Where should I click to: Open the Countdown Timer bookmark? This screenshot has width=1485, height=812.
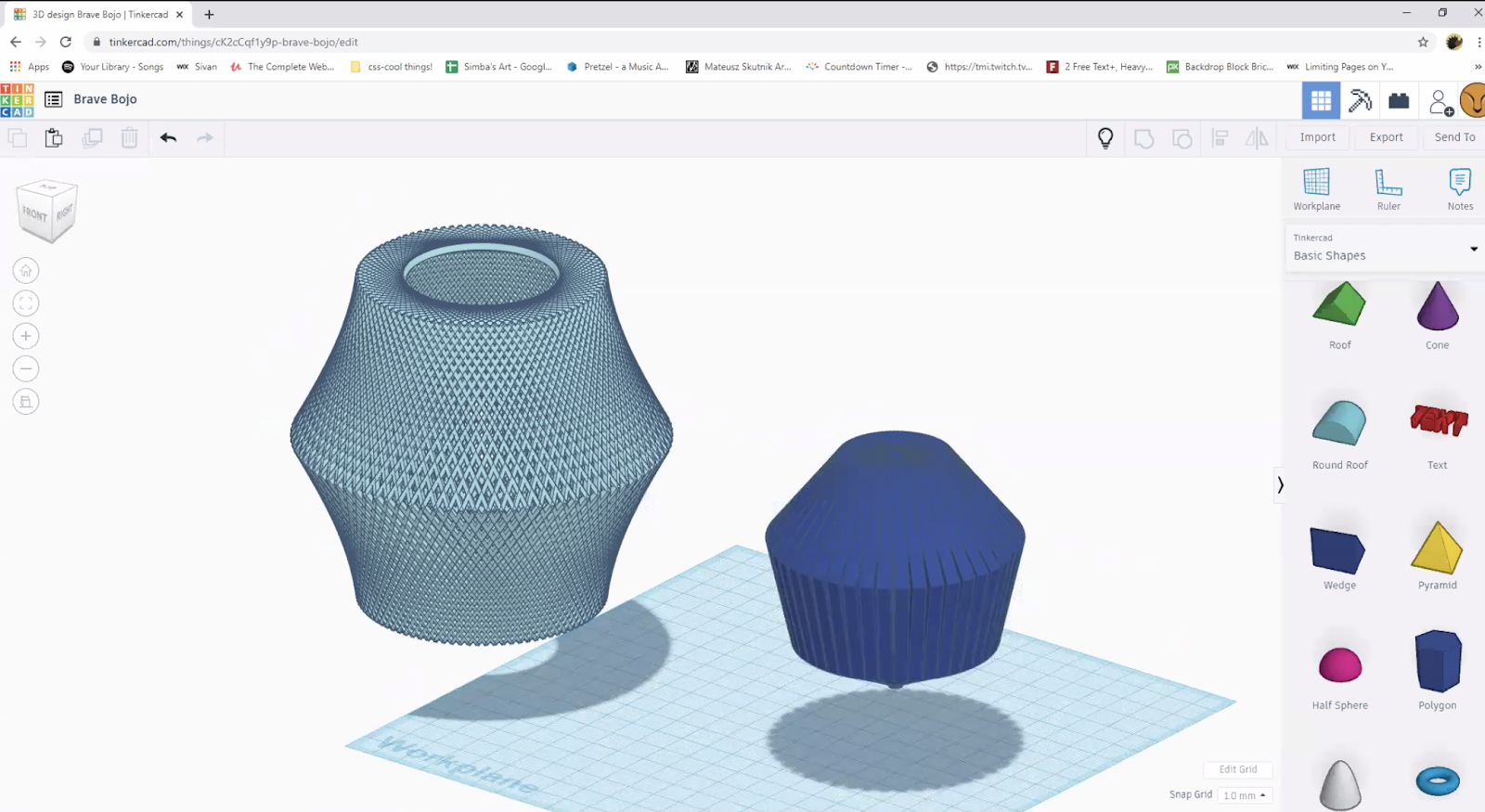pyautogui.click(x=859, y=67)
